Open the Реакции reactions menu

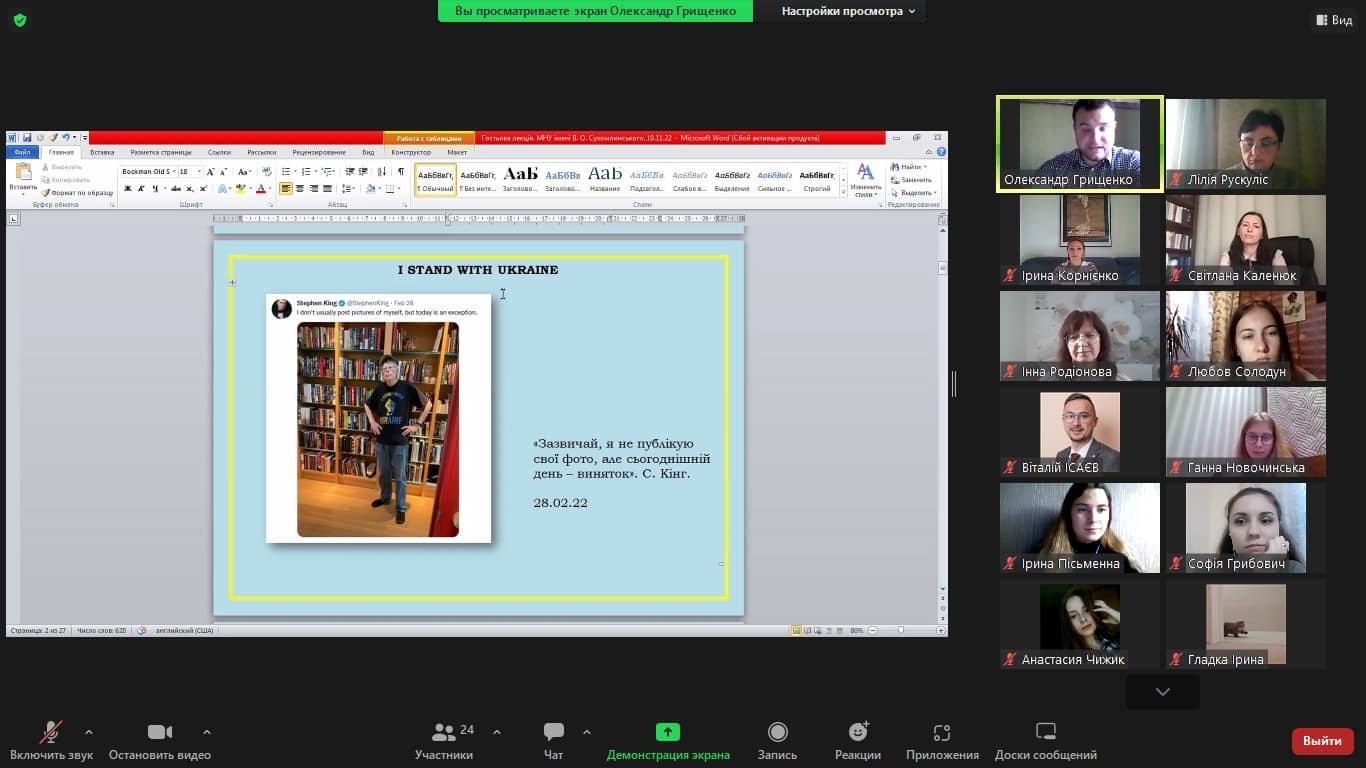click(857, 741)
